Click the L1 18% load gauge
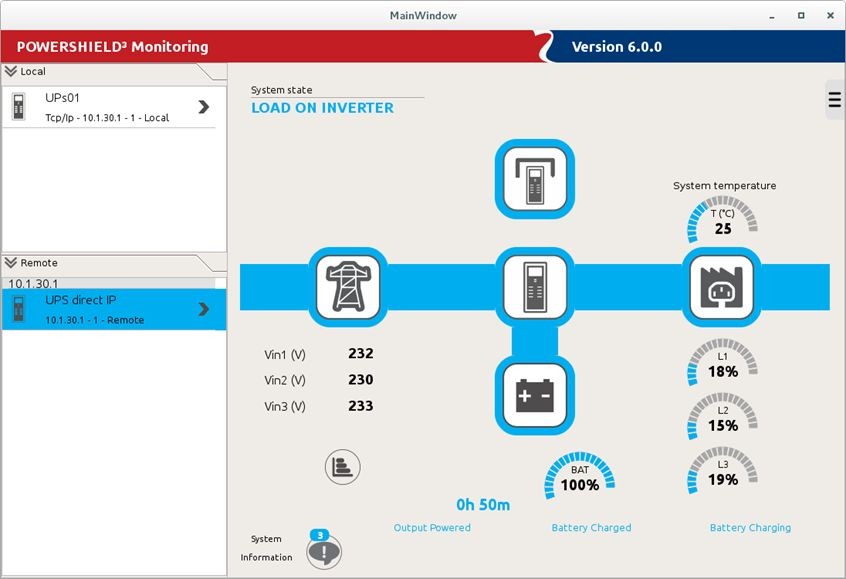Viewport: 846px width, 579px height. click(723, 364)
